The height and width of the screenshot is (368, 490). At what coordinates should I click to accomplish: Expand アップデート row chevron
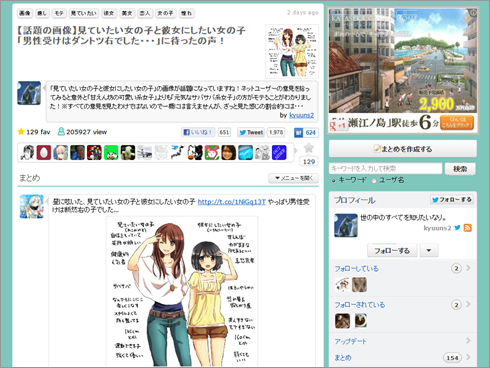(x=468, y=341)
